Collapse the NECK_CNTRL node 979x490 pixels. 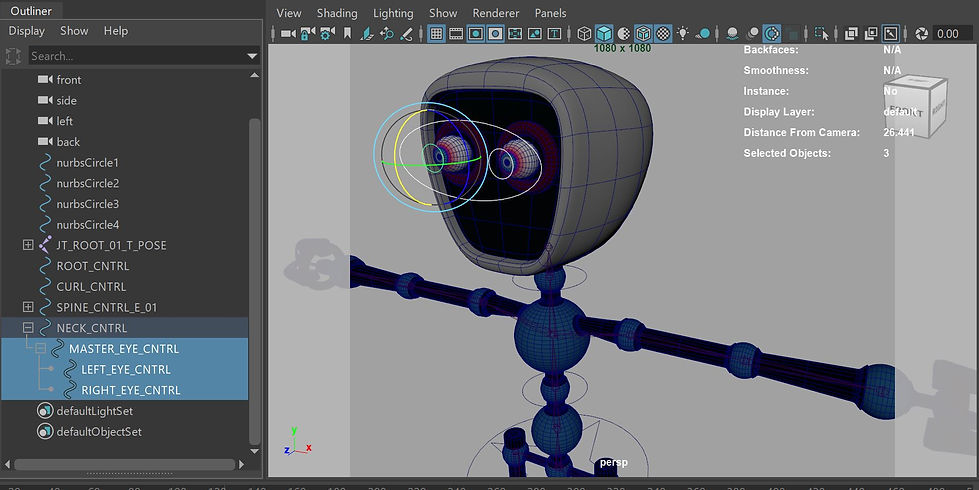click(x=28, y=327)
